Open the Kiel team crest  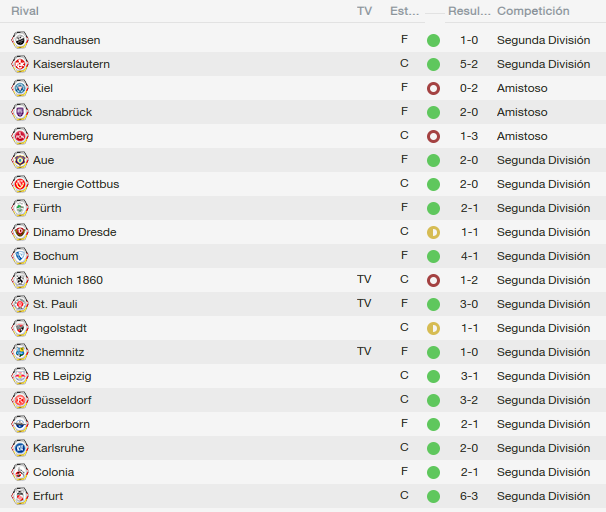point(20,88)
